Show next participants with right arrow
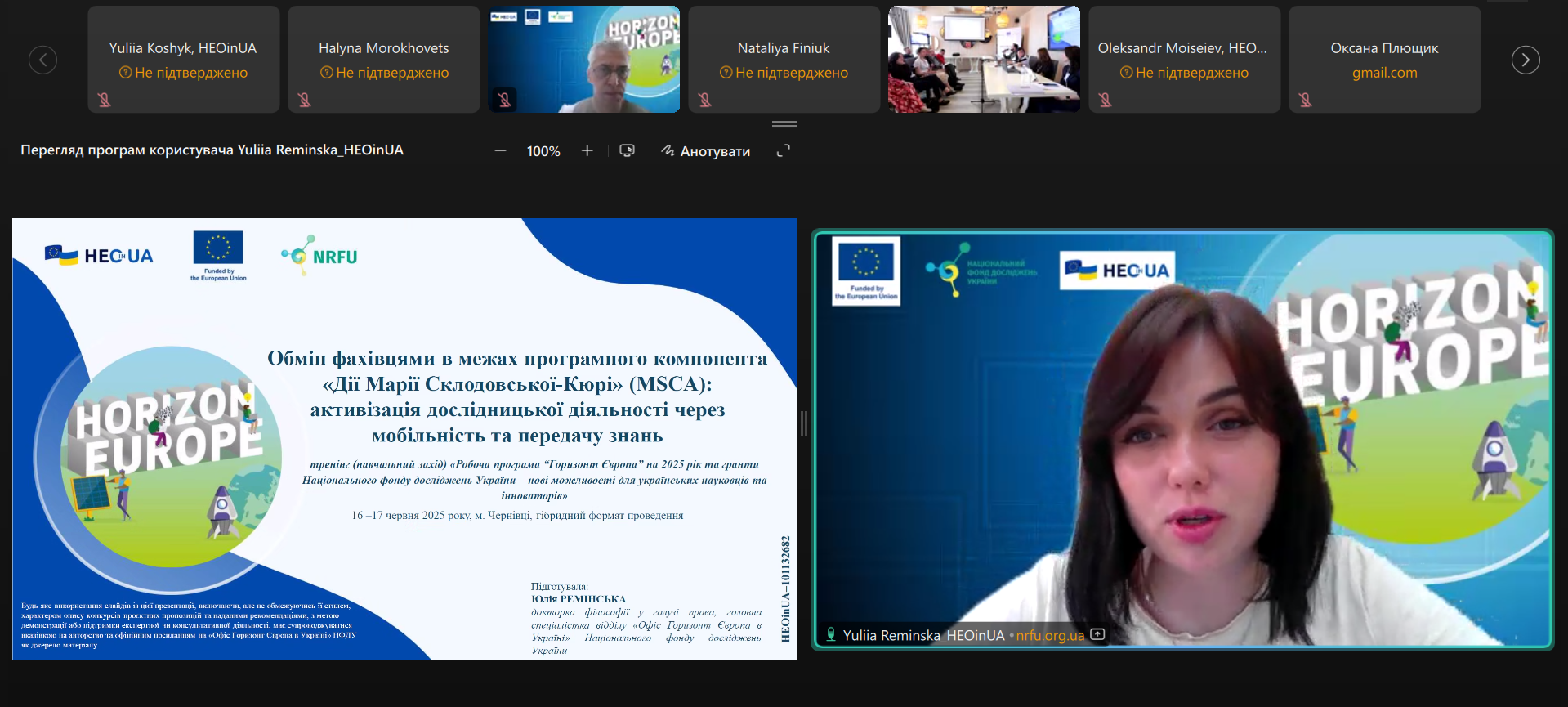1568x707 pixels. 1525,60
